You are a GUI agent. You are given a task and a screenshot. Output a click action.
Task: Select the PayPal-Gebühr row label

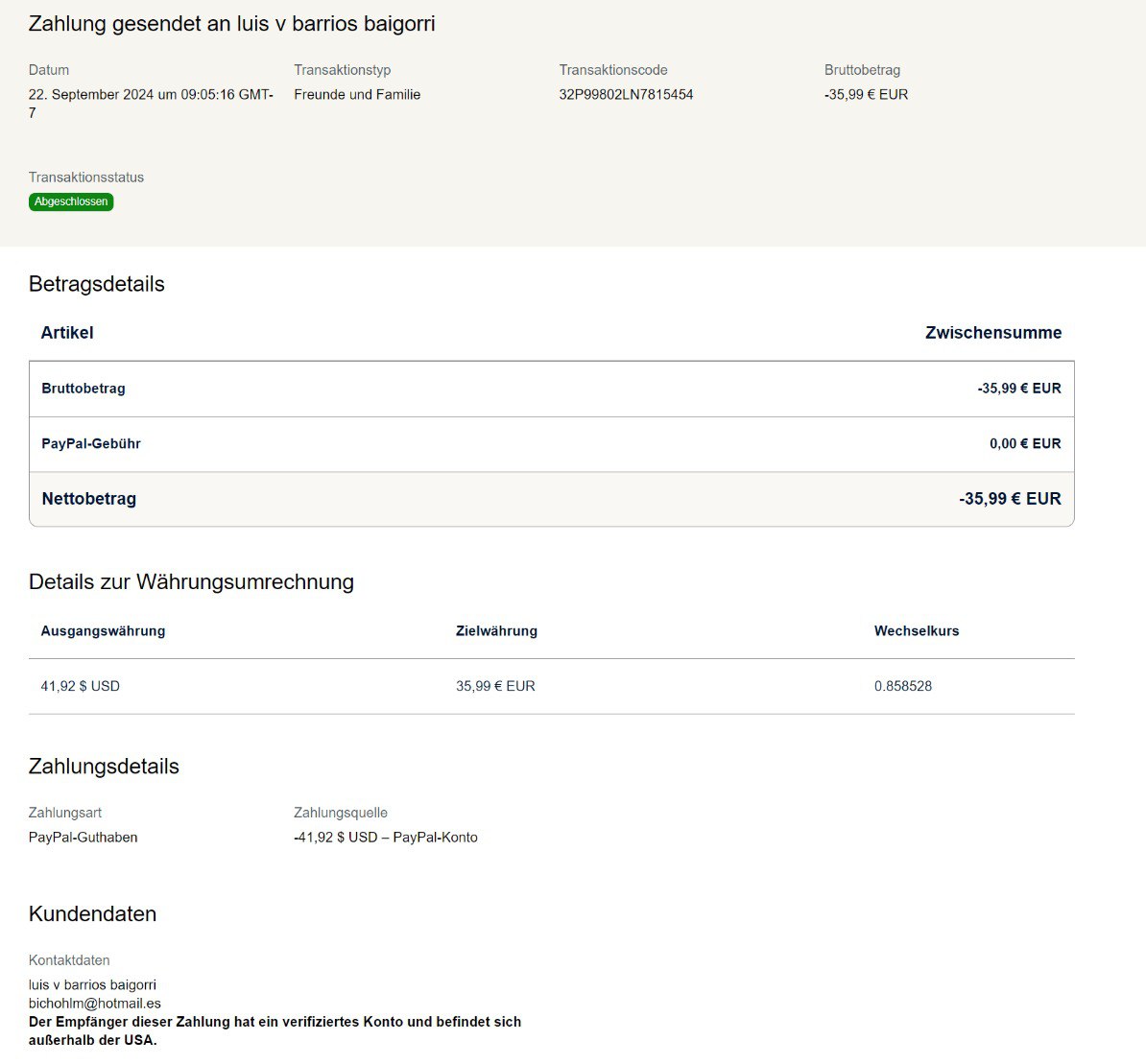pyautogui.click(x=91, y=443)
